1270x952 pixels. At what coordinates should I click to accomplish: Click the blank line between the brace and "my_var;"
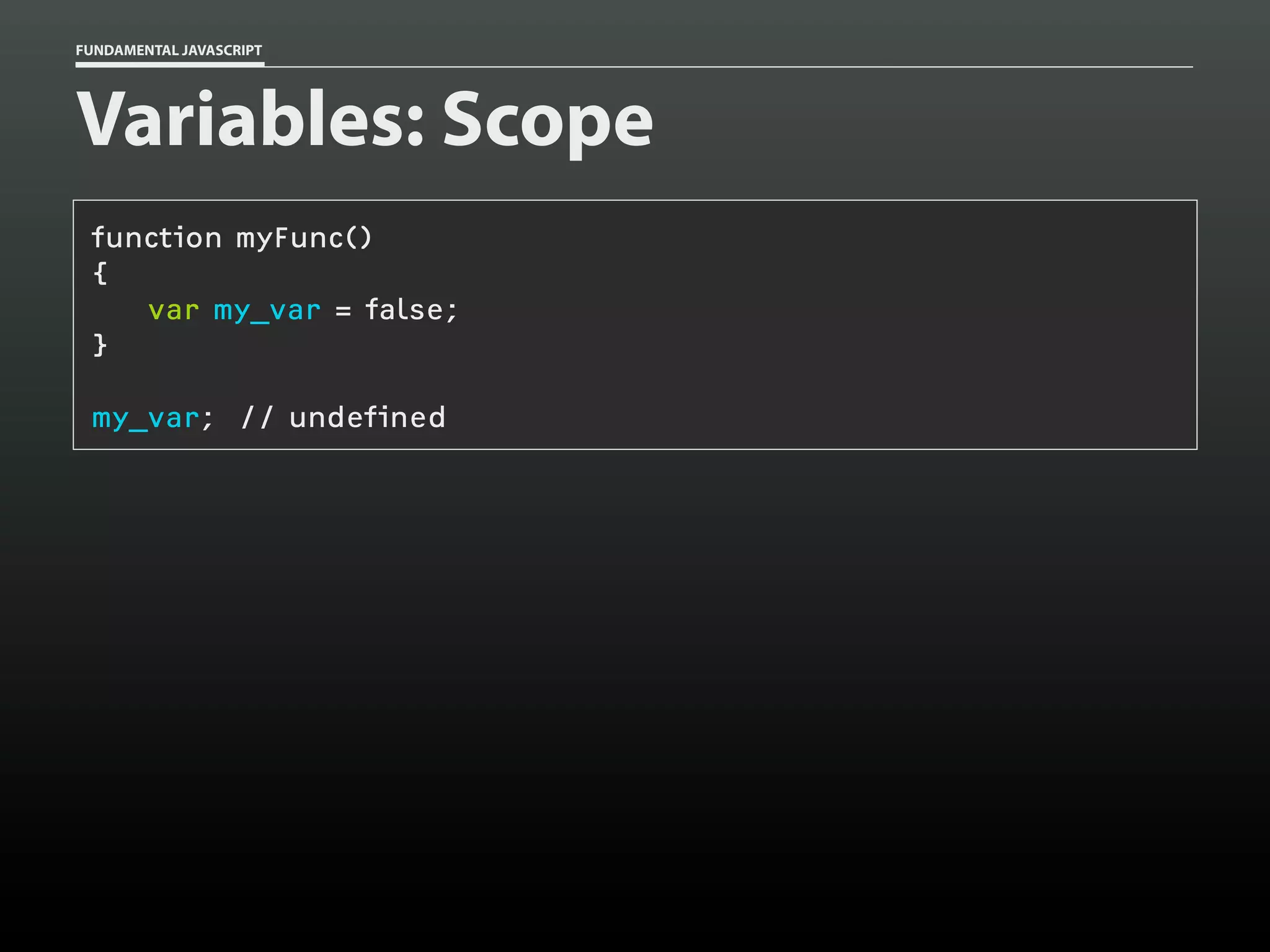372,381
